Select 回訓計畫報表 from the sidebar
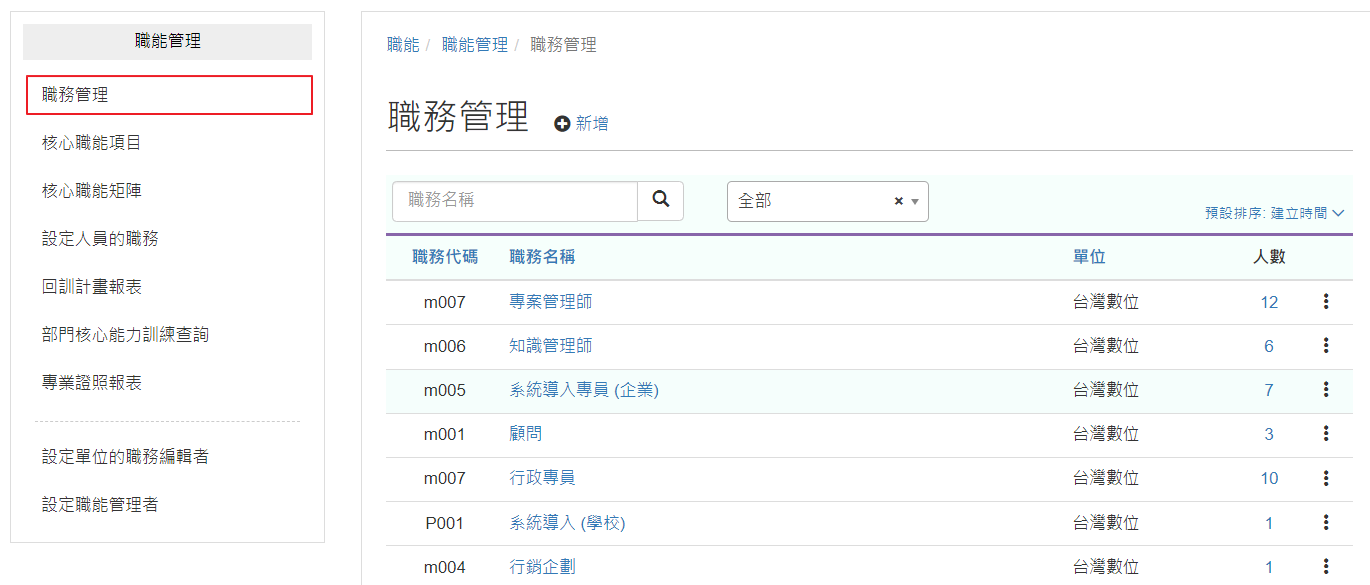Screen dimensions: 1370x585 pyautogui.click(x=92, y=287)
